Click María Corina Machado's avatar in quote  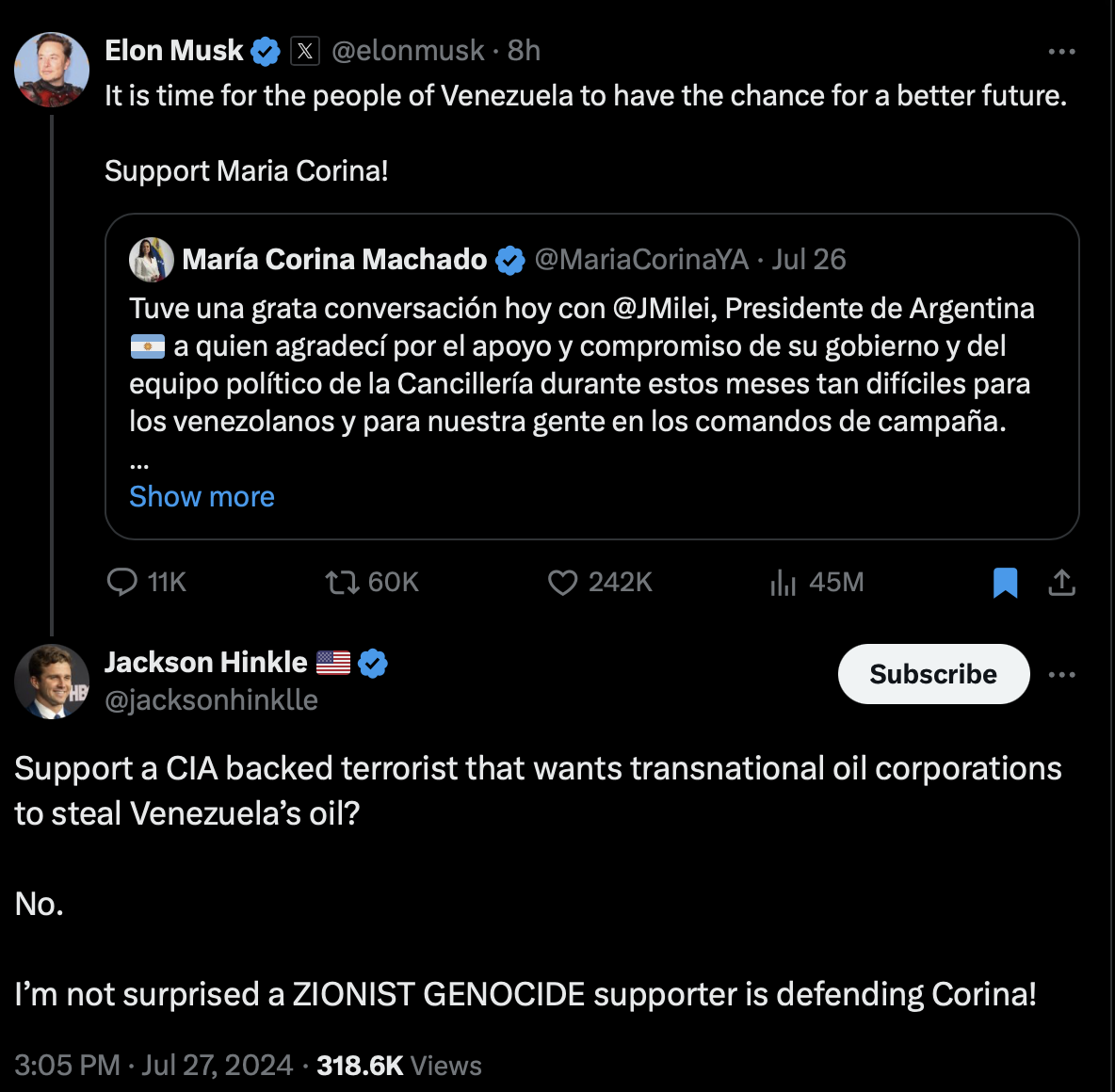(152, 260)
